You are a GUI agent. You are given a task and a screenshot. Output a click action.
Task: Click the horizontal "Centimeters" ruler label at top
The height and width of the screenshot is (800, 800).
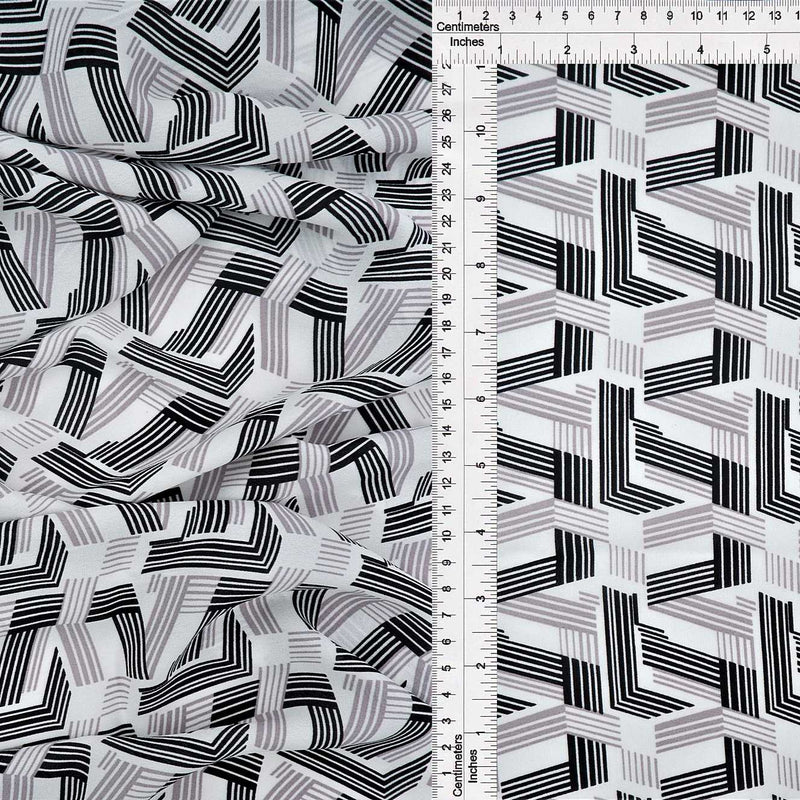467,27
